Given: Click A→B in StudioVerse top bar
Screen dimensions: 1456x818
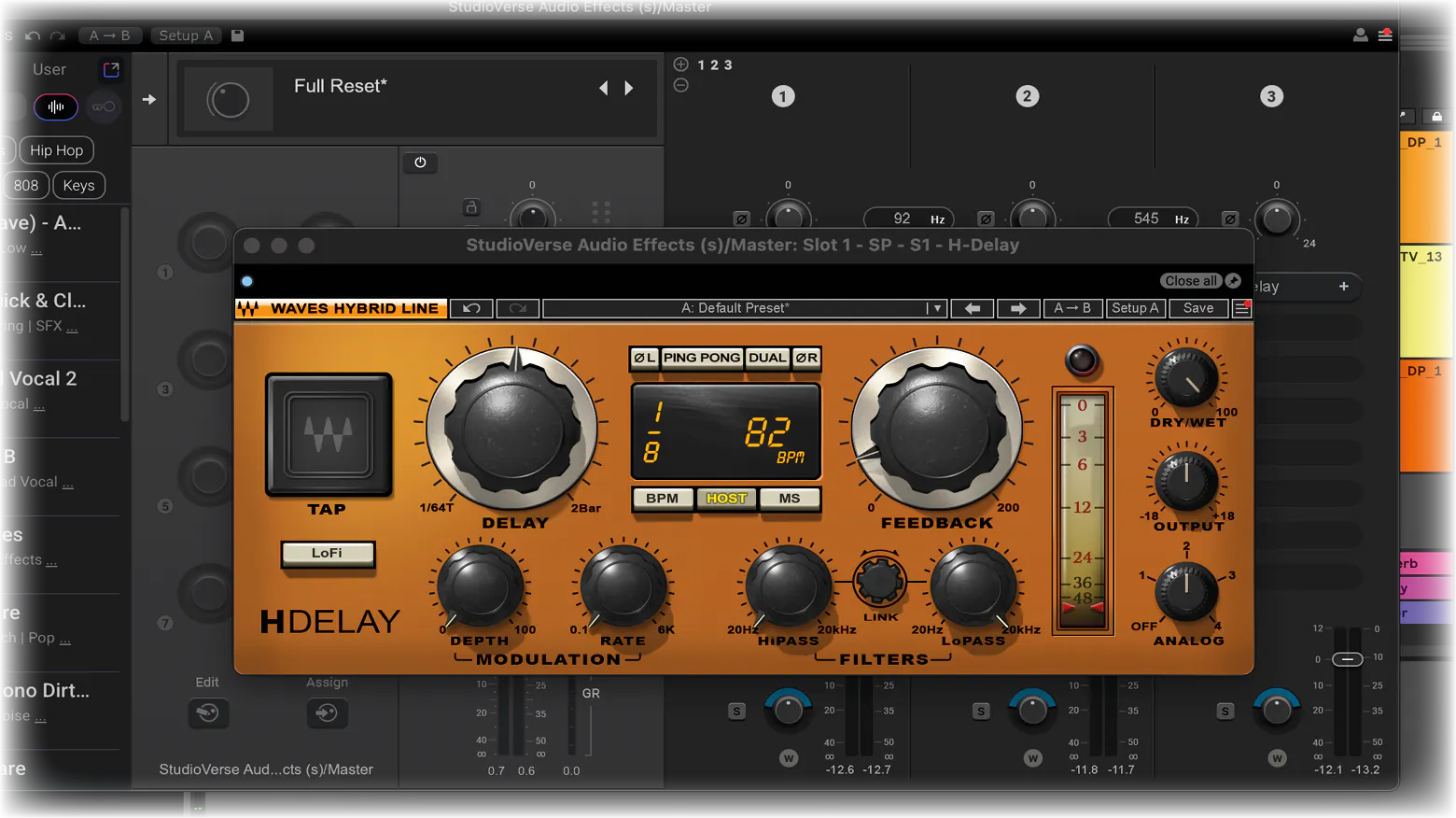Looking at the screenshot, I should (109, 35).
